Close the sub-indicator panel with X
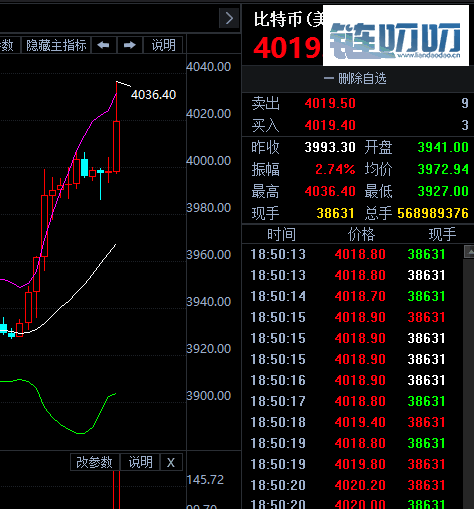The width and height of the screenshot is (474, 509). coord(171,462)
